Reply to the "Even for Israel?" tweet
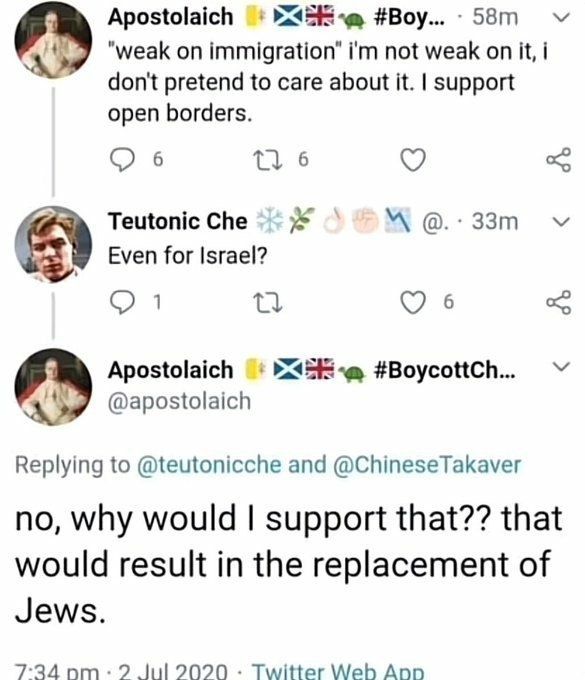The image size is (585, 680). pyautogui.click(x=122, y=302)
